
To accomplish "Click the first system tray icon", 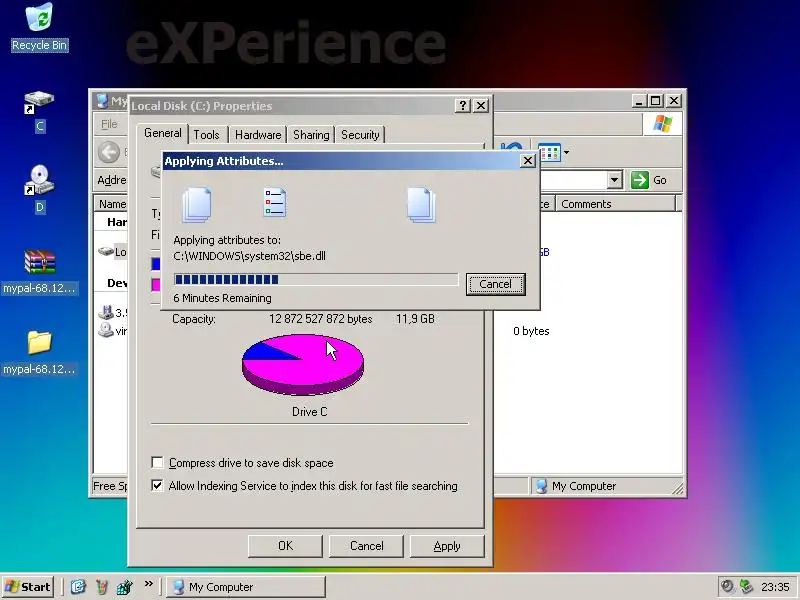I will [x=728, y=587].
